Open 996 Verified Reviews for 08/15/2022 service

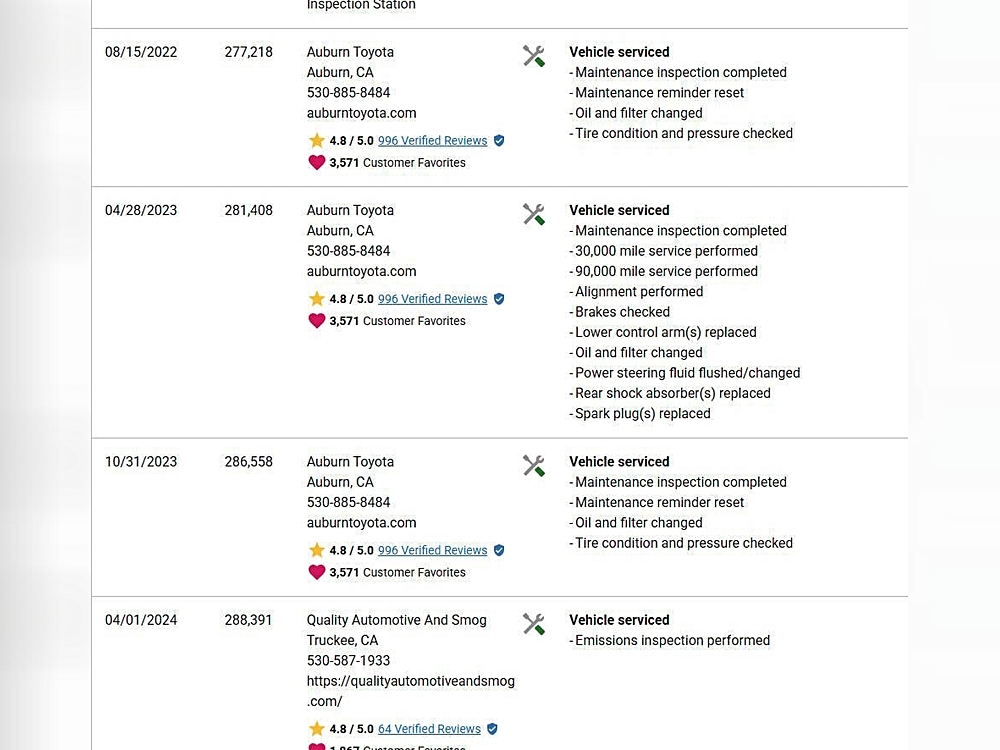point(432,141)
